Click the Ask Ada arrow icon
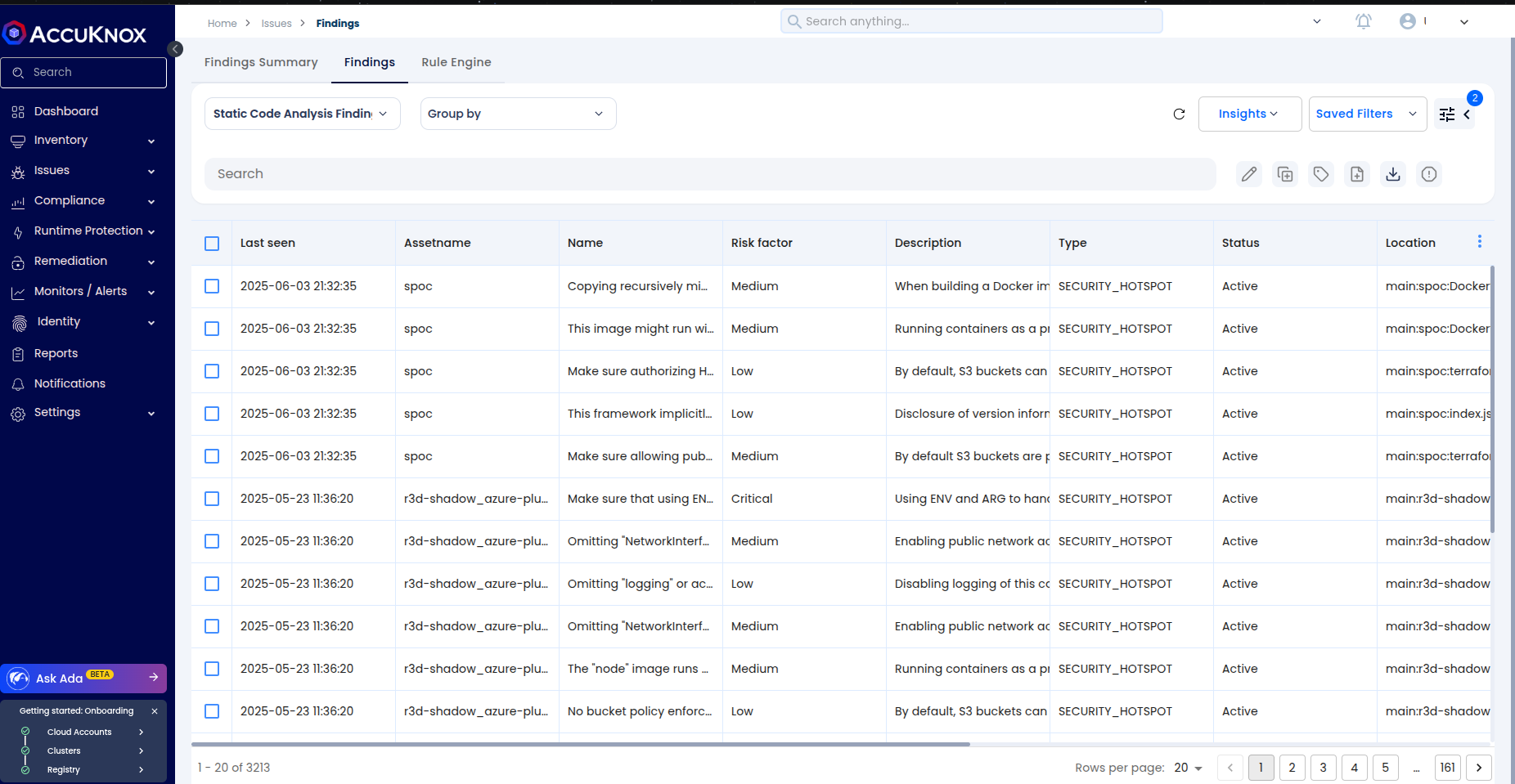 click(x=153, y=677)
